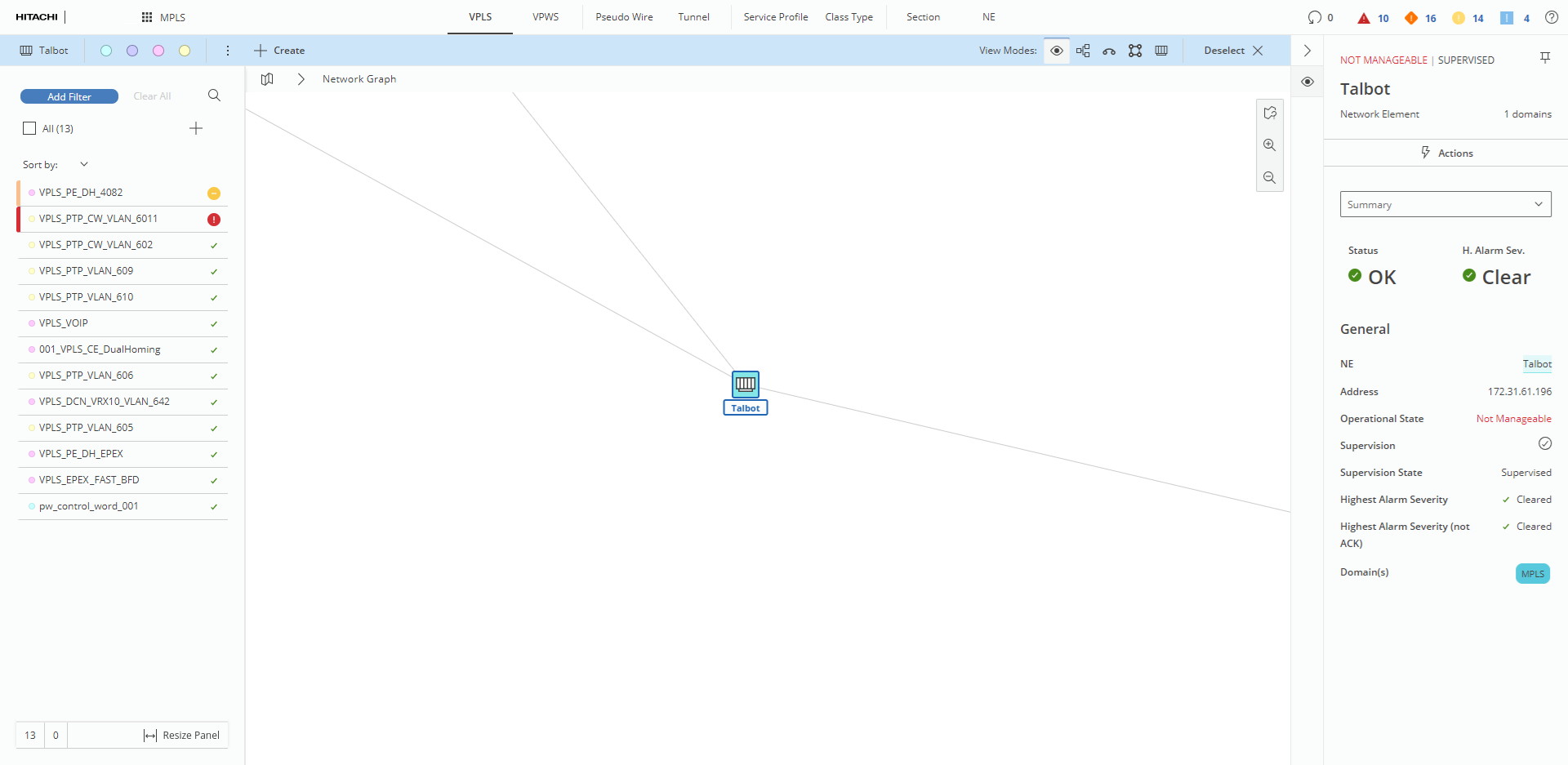Open the Summary dropdown

1445,204
